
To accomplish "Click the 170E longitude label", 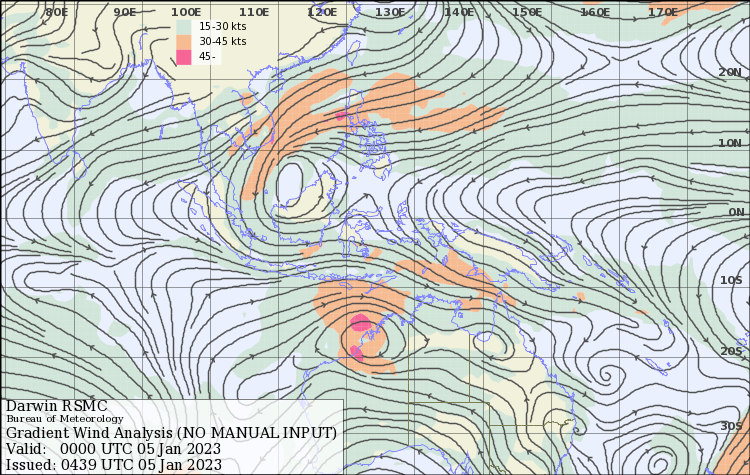I will (663, 12).
